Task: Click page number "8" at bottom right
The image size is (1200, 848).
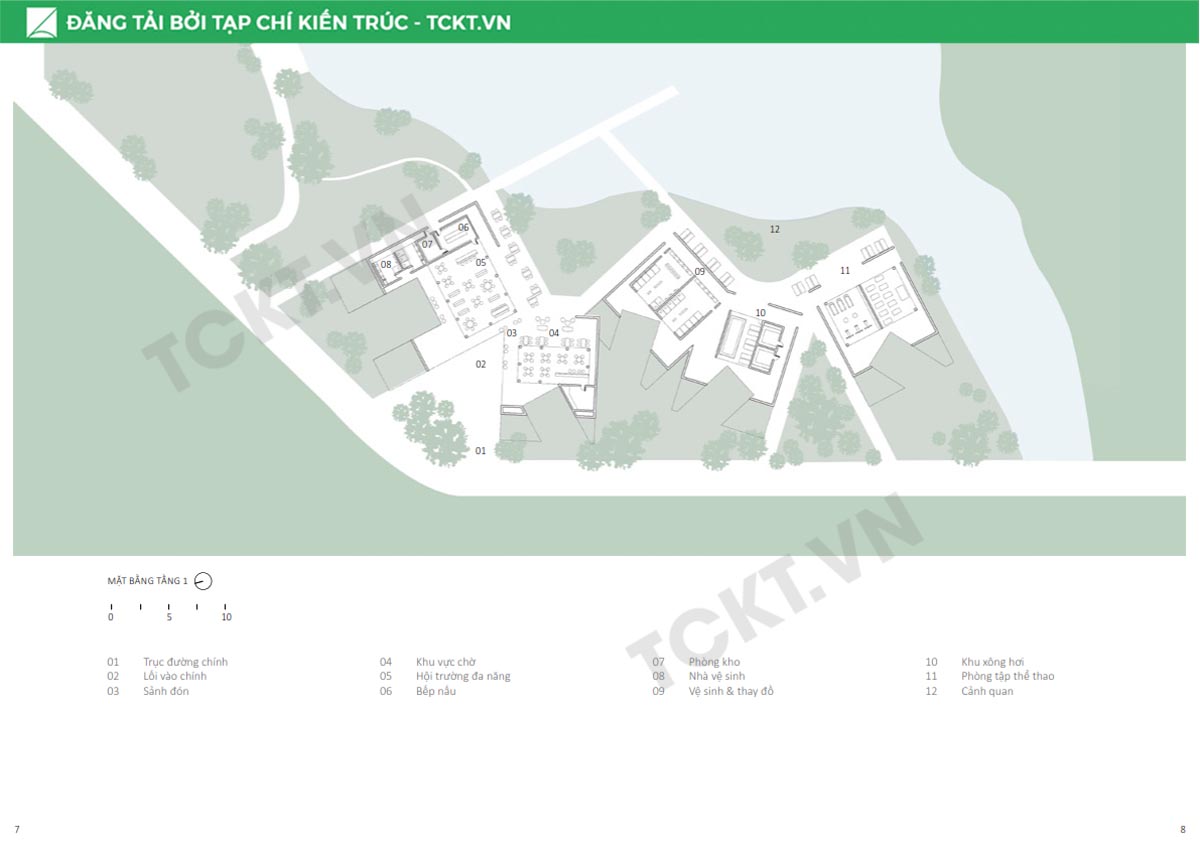Action: coord(1182,829)
